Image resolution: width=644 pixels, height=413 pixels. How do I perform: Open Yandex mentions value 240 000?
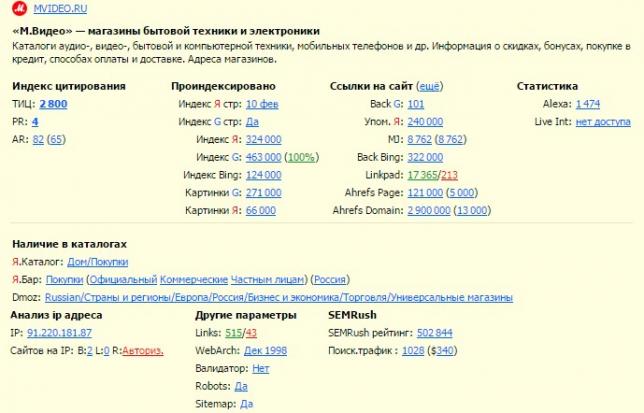pyautogui.click(x=425, y=122)
